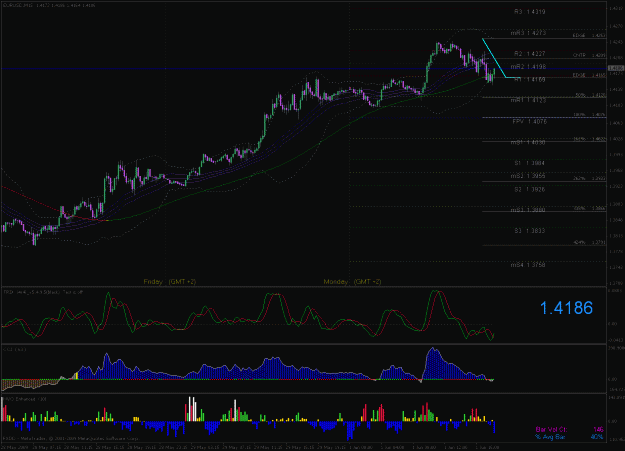
Task: Select the mS4 1.3758 label
Action: click(x=528, y=265)
